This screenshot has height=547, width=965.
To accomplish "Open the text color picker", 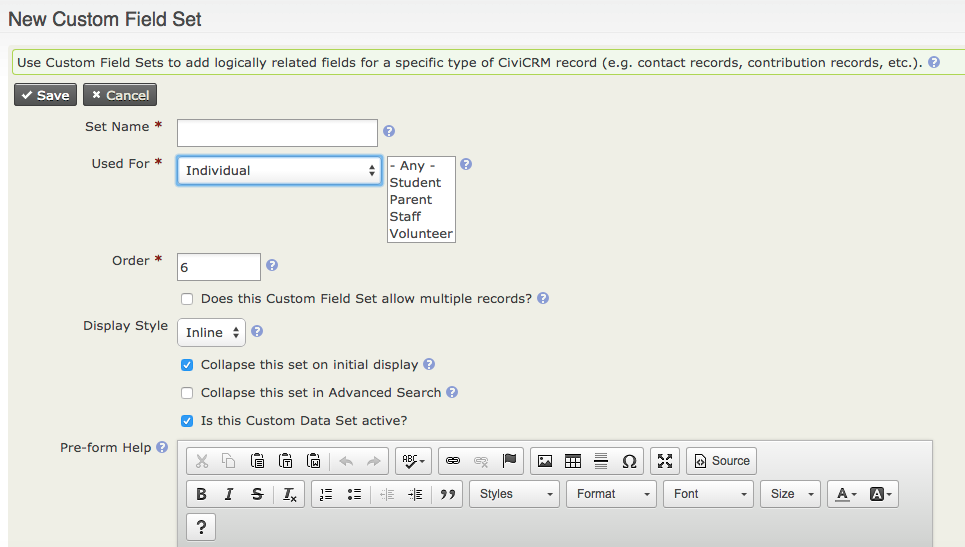I will [x=846, y=494].
